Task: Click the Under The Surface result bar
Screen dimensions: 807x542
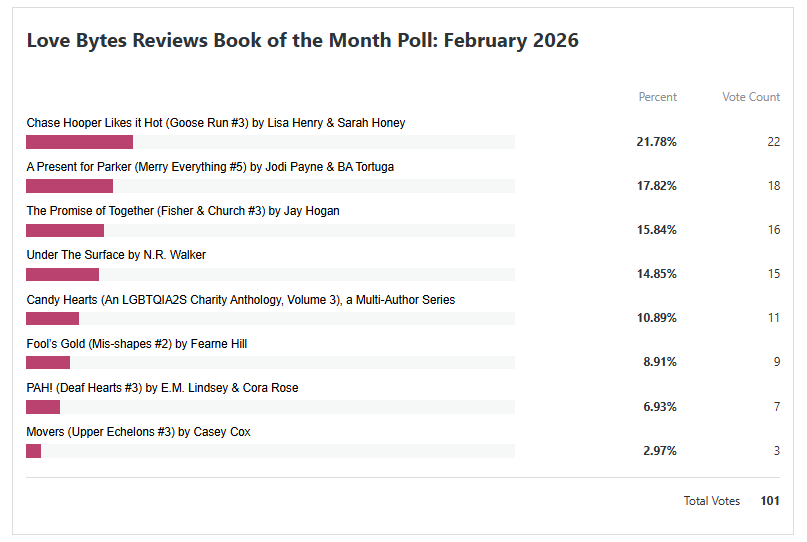Action: (x=63, y=274)
